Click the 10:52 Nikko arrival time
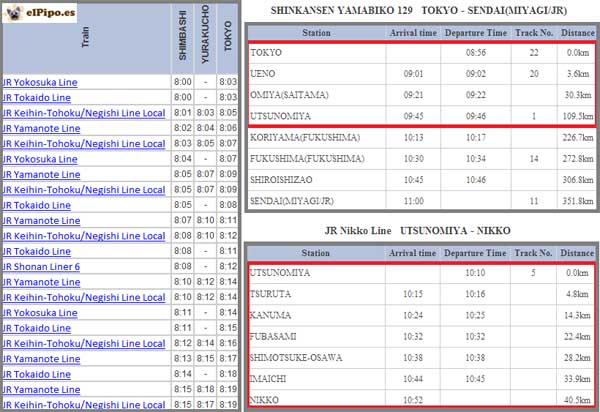600x412 pixels. 413,400
